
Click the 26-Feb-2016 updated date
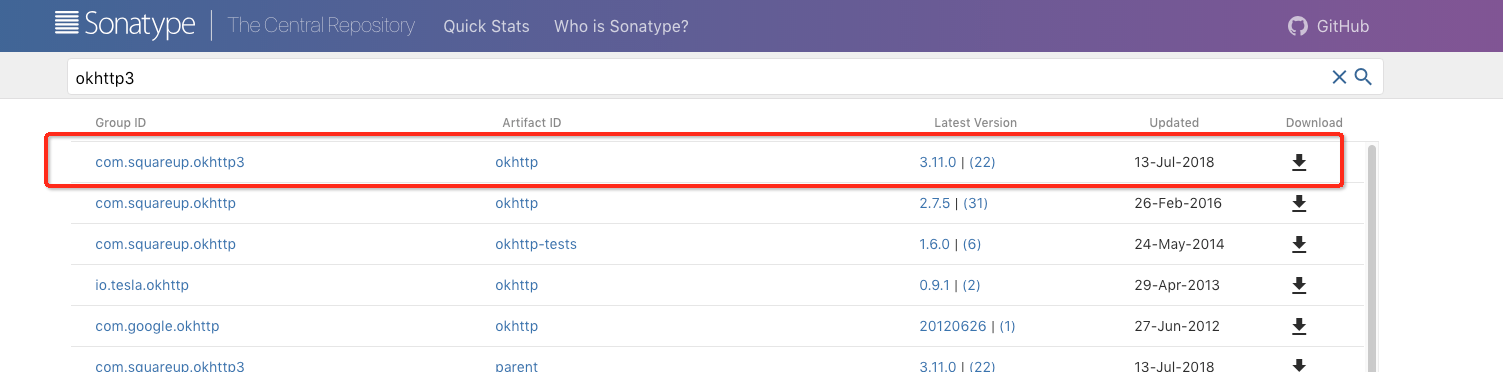pos(1178,203)
